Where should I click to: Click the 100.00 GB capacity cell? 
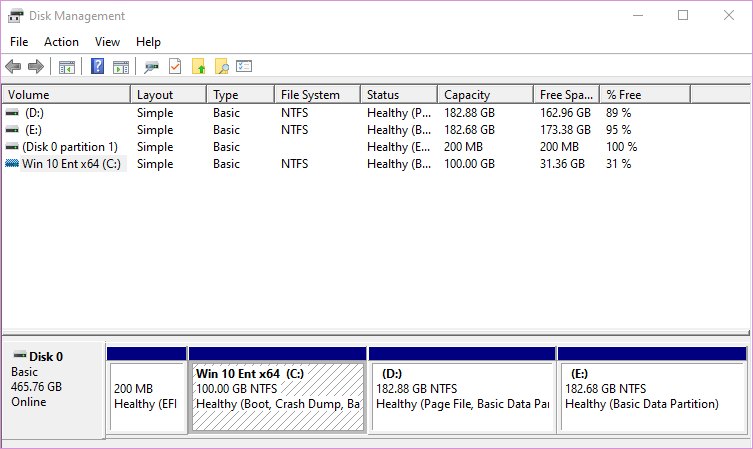click(469, 164)
